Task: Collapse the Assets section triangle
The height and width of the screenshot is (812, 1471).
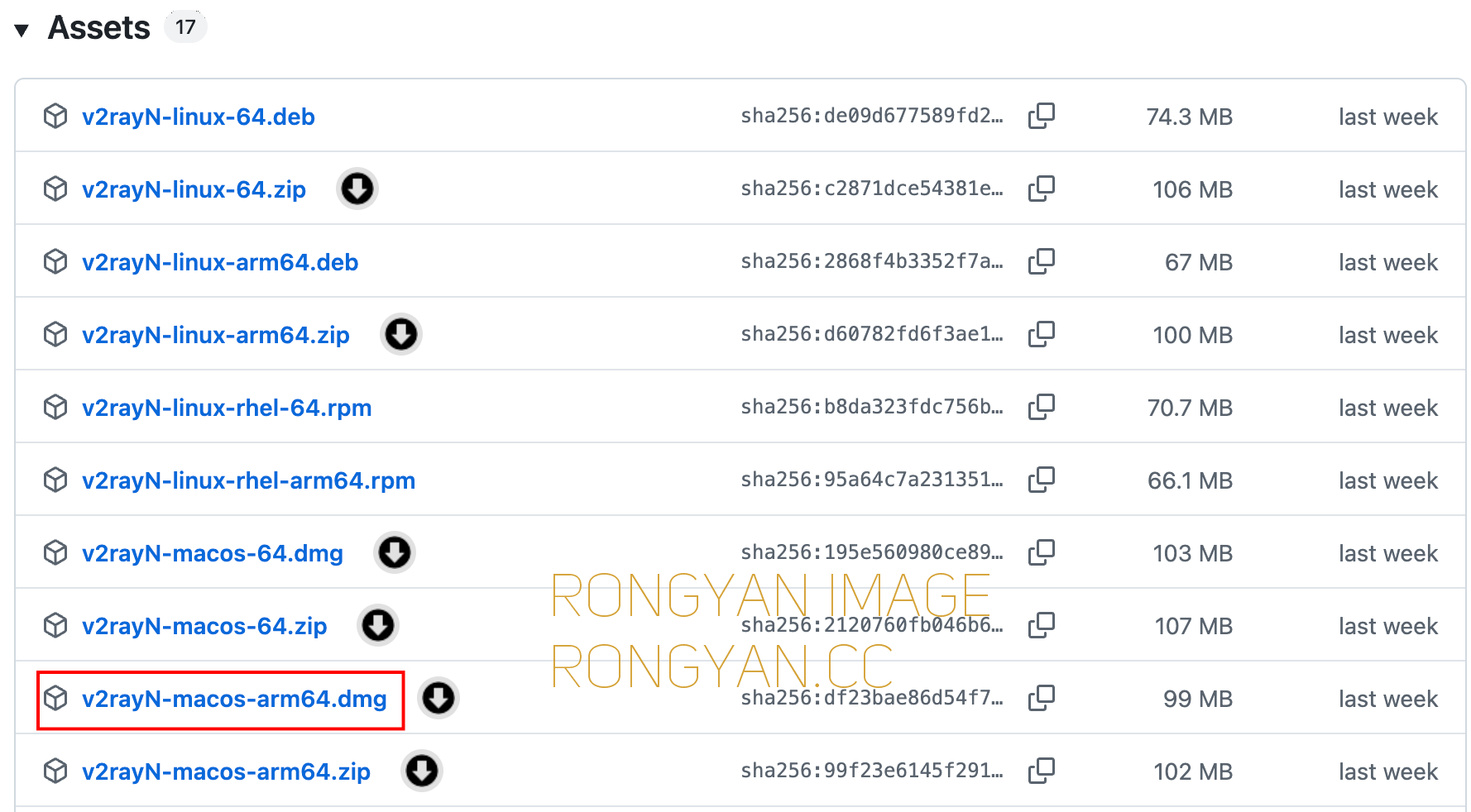Action: [x=22, y=31]
